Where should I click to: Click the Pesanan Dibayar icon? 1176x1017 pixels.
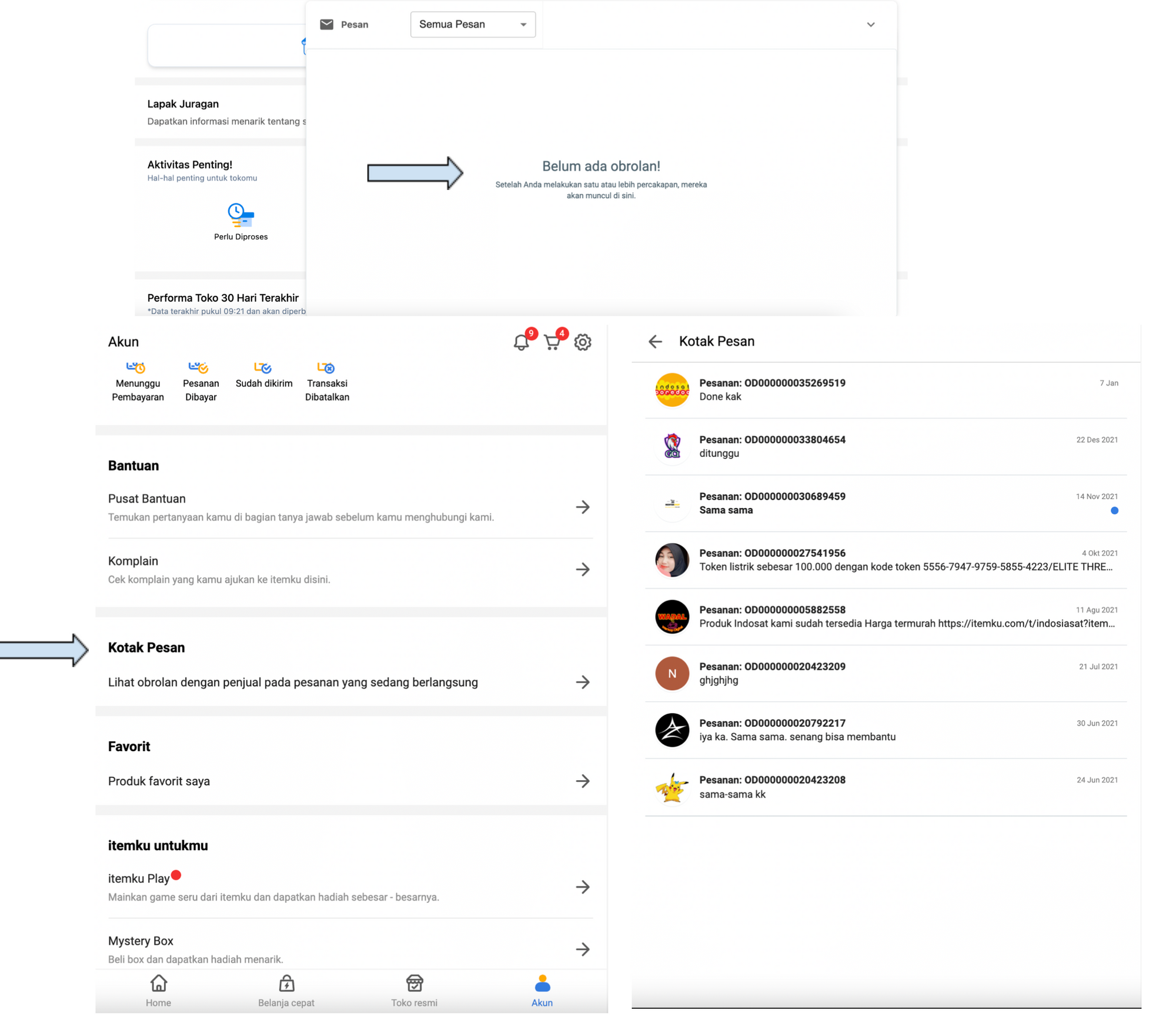199,367
